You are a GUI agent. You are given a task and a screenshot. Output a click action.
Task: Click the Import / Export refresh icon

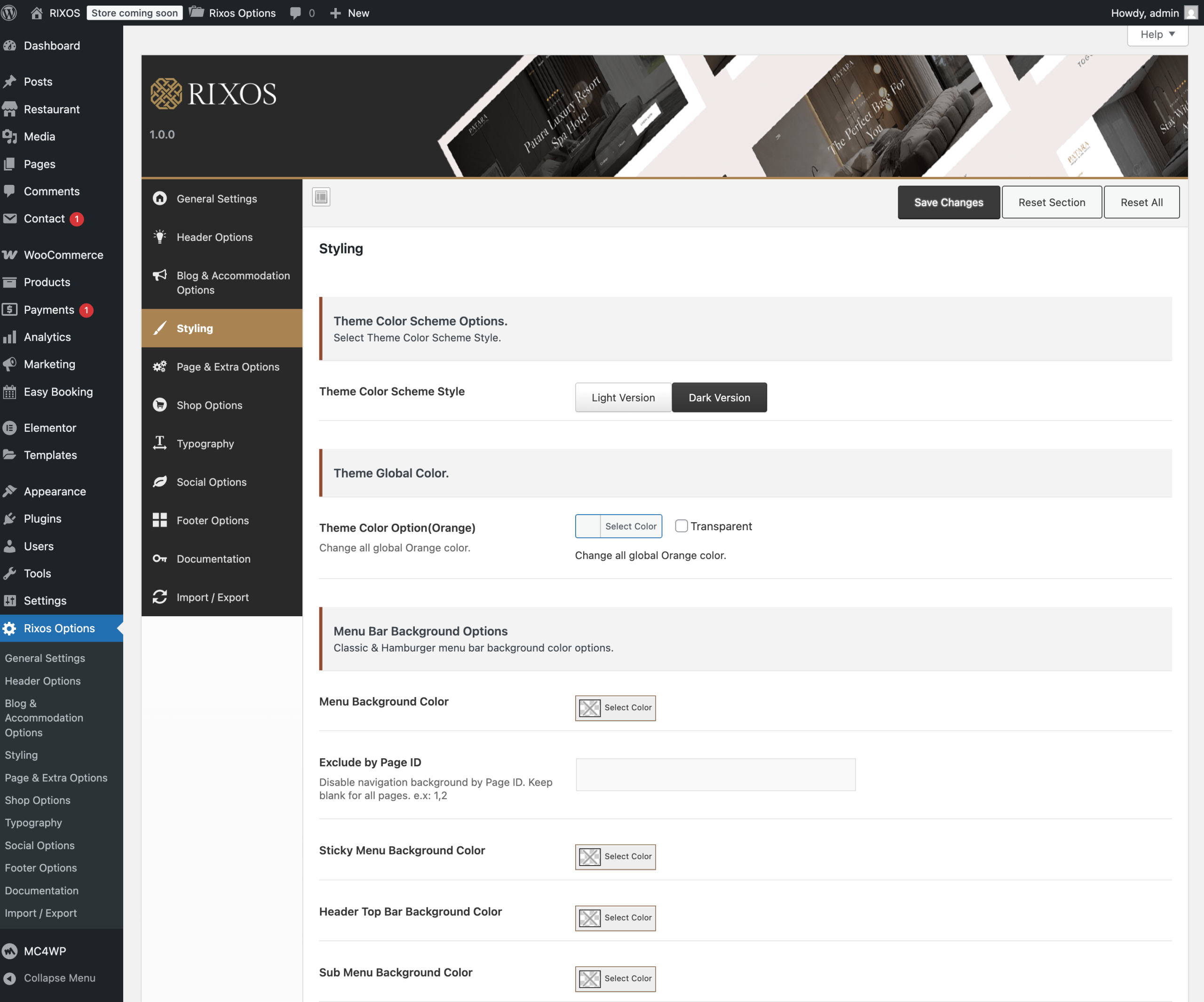point(160,597)
